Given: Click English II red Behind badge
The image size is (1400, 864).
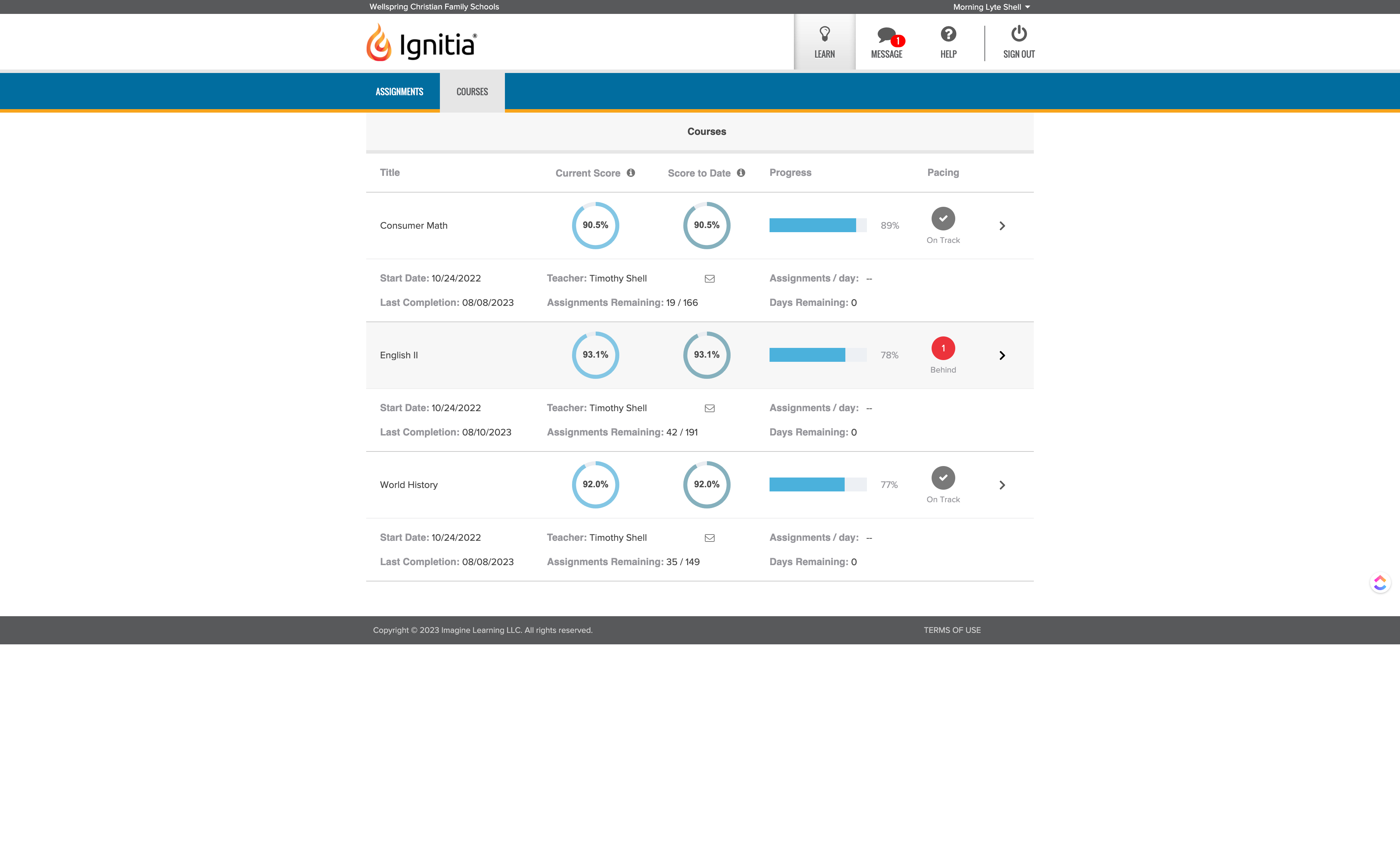Looking at the screenshot, I should click(943, 348).
